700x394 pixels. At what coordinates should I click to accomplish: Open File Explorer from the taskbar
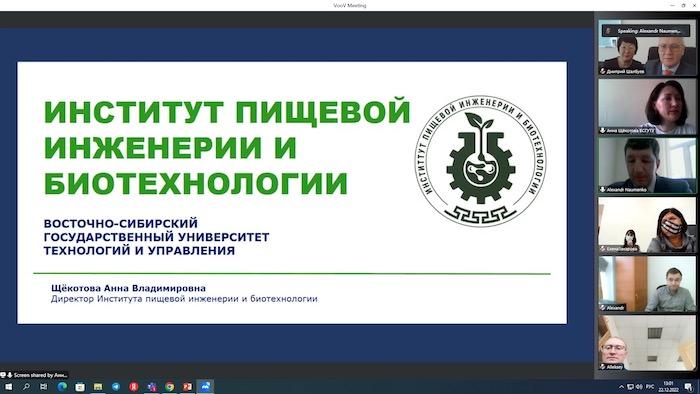(x=98, y=387)
